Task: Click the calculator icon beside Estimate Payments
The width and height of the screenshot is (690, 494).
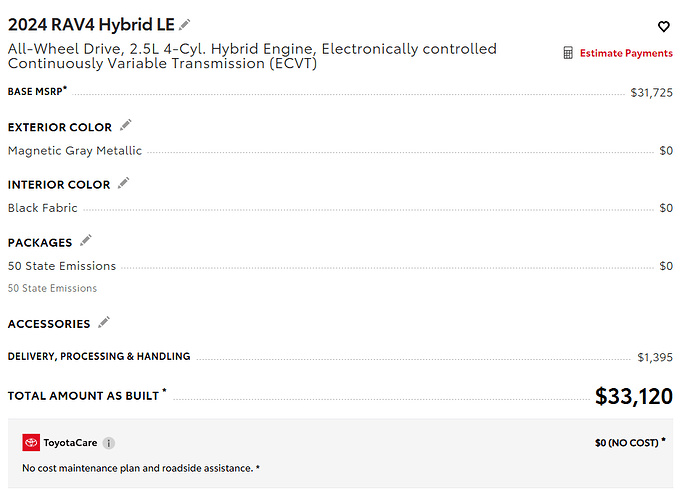Action: click(568, 53)
